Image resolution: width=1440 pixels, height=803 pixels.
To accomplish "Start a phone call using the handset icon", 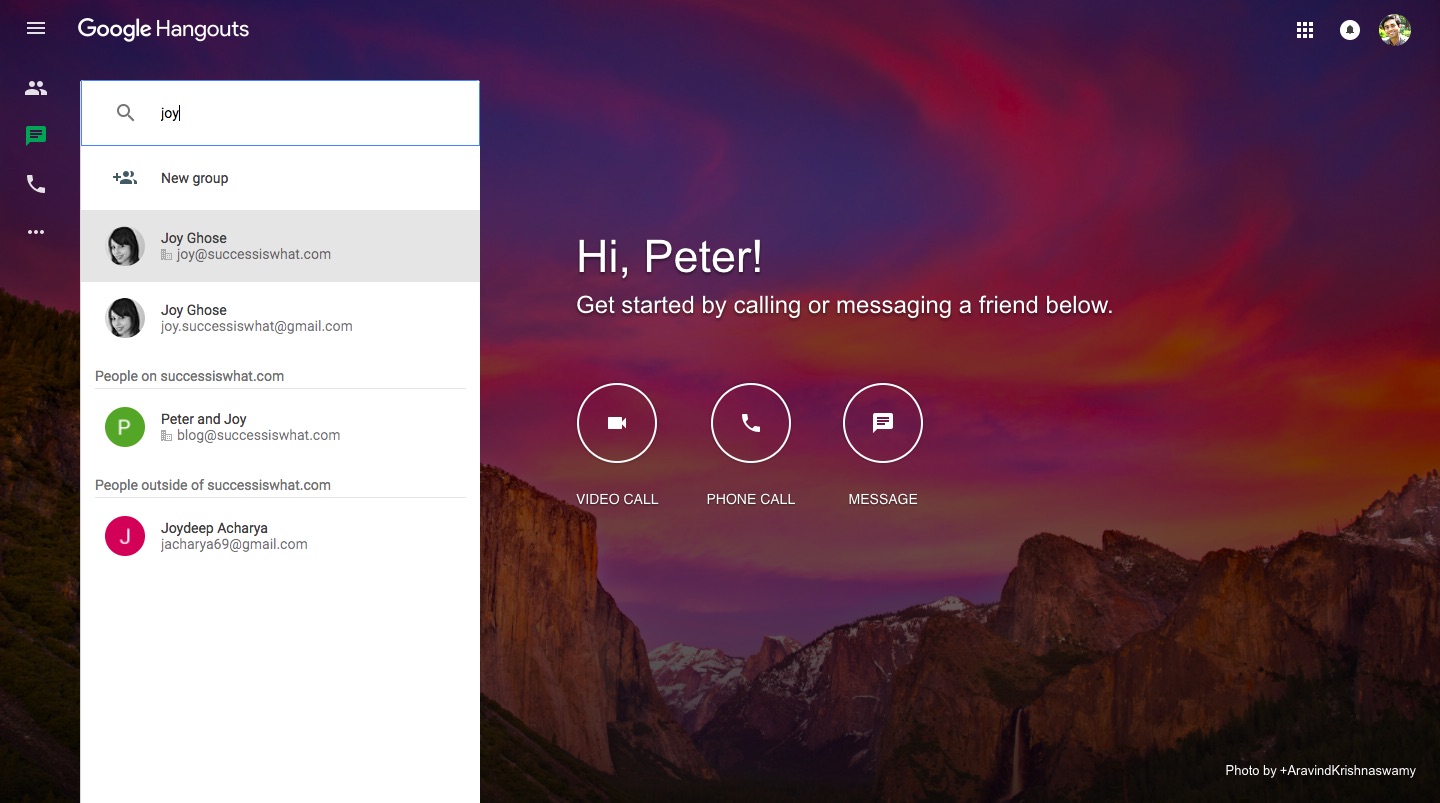I will click(750, 423).
